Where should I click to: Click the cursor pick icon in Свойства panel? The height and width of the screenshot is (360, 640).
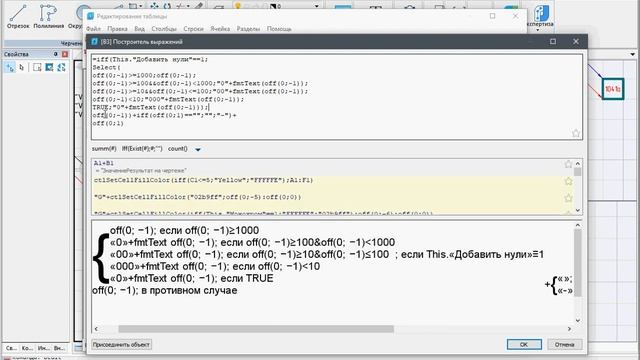tap(22, 67)
